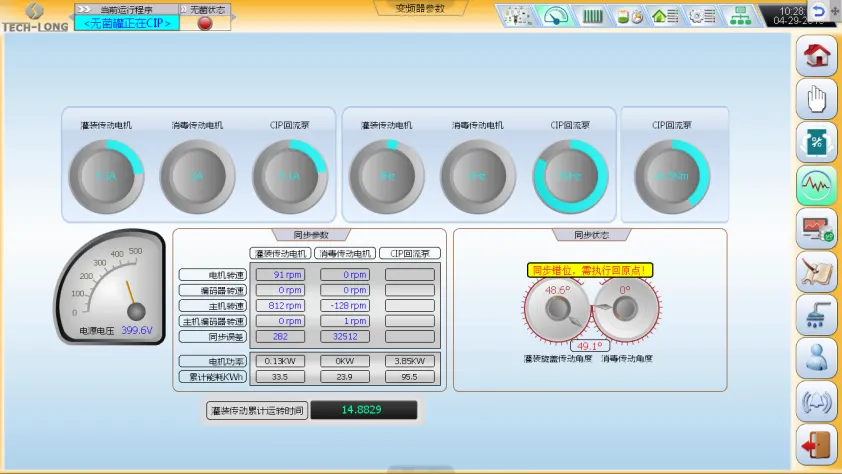The width and height of the screenshot is (842, 474).
Task: Click the sterilization drive motor column header
Action: pyautogui.click(x=345, y=254)
